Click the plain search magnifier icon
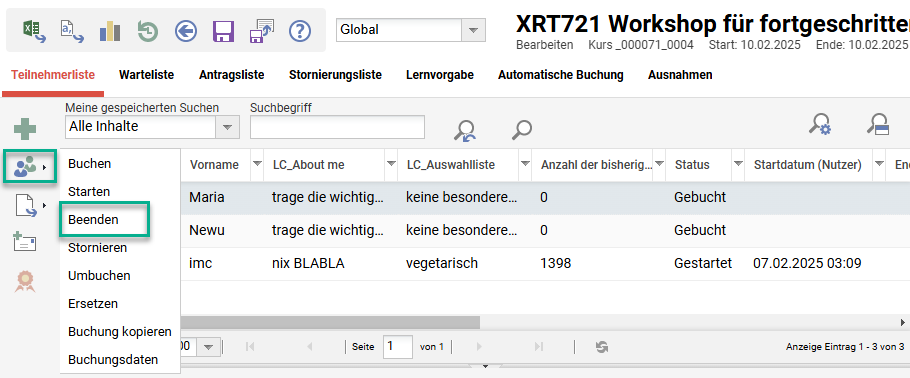The image size is (910, 378). coord(522,129)
